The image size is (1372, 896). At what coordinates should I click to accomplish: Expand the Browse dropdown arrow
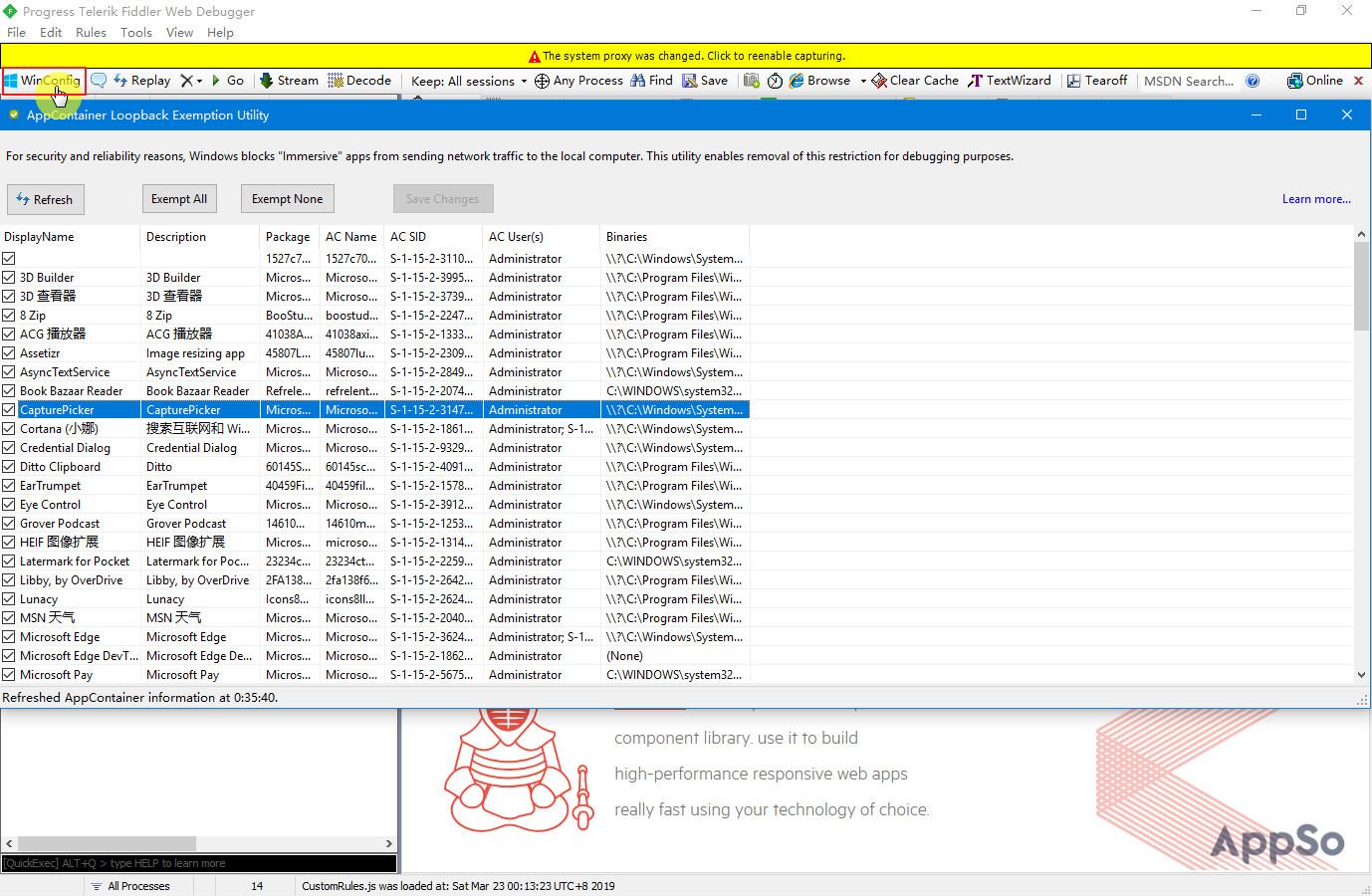(x=862, y=81)
